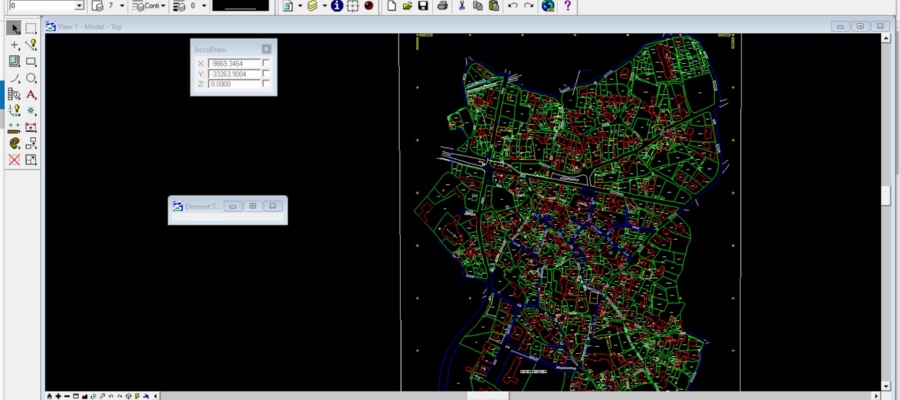This screenshot has width=900, height=400.
Task: Toggle the AccuDraw X lock checkbox
Action: [266, 63]
